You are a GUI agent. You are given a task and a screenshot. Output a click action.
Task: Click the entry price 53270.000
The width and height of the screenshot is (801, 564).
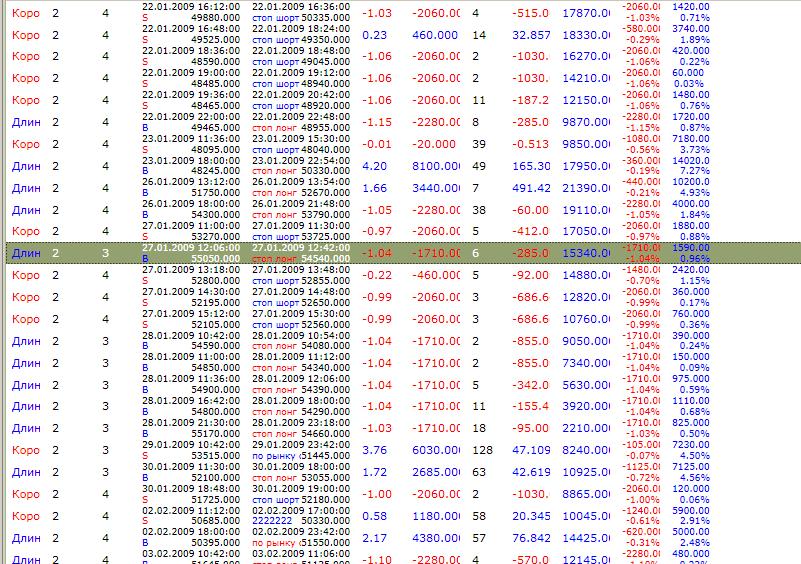[216, 237]
